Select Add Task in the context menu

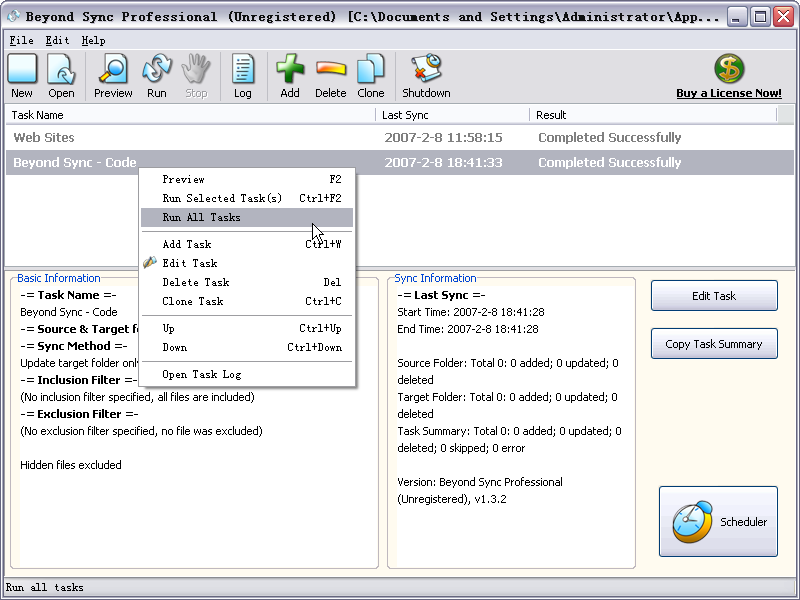coord(247,244)
